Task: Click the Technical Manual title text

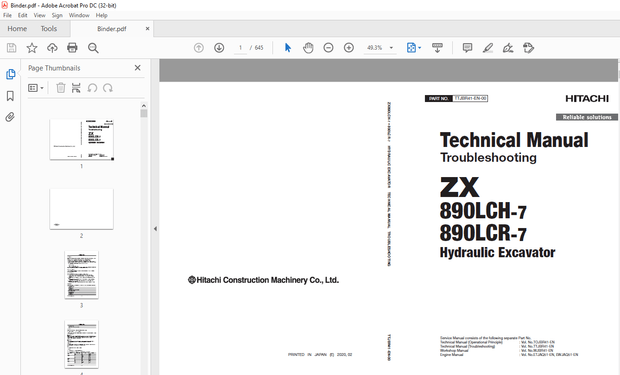Action: point(514,140)
